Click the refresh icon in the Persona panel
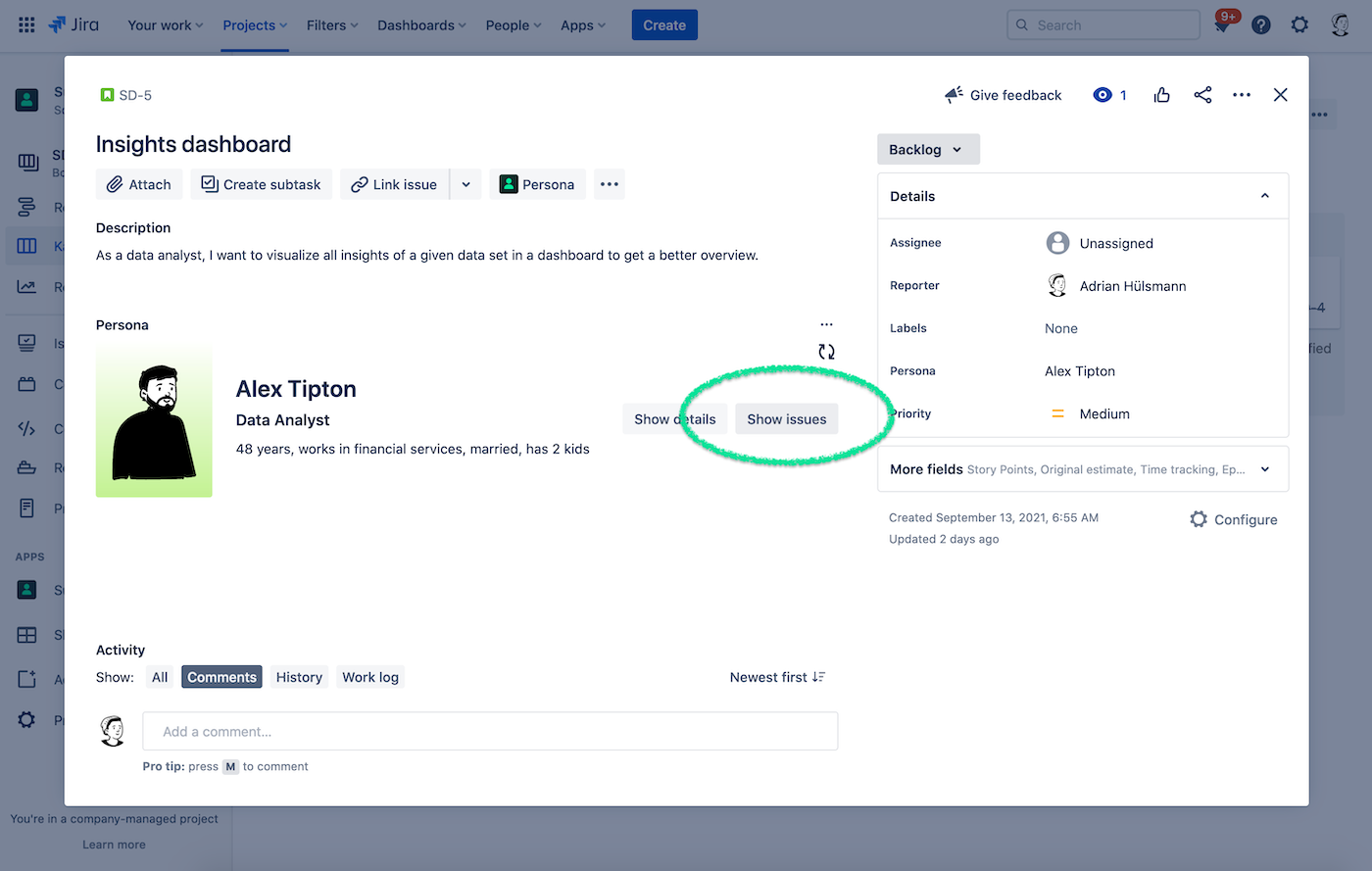The height and width of the screenshot is (871, 1372). pyautogui.click(x=827, y=352)
